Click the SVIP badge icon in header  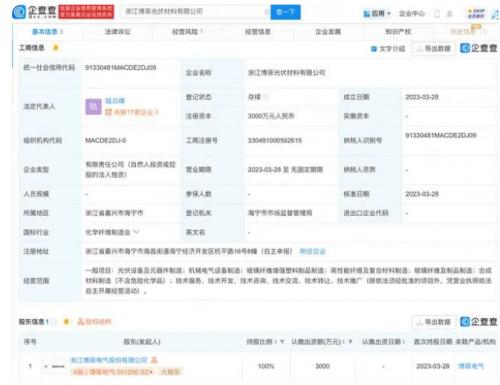click(476, 13)
